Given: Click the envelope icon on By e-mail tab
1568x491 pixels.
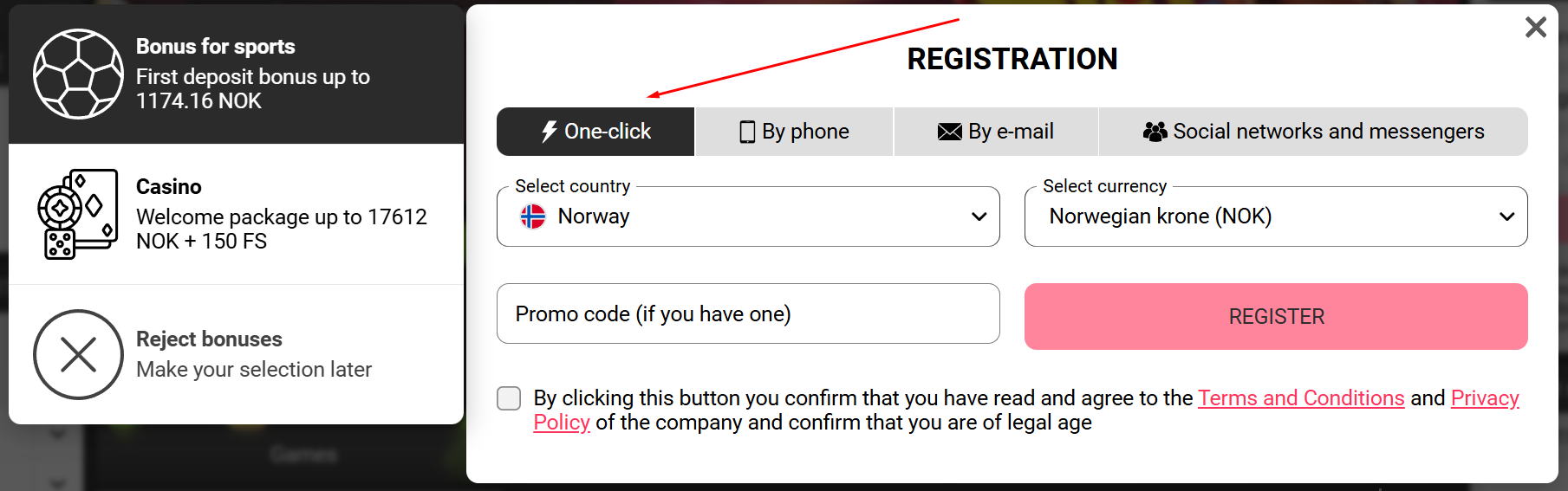Looking at the screenshot, I should coord(949,132).
